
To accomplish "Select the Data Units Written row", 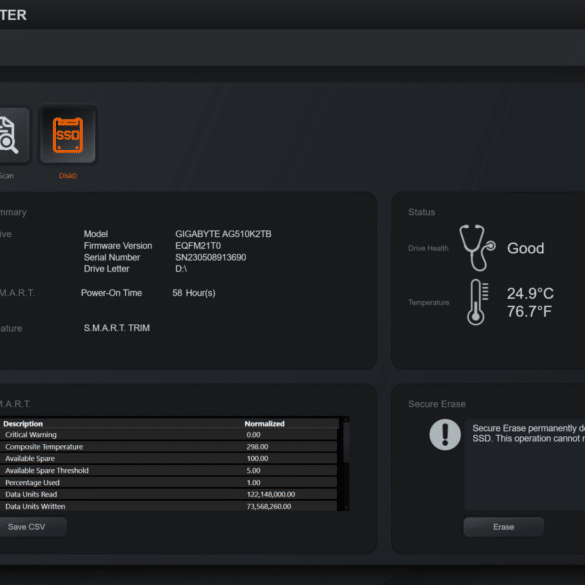I will [169, 506].
